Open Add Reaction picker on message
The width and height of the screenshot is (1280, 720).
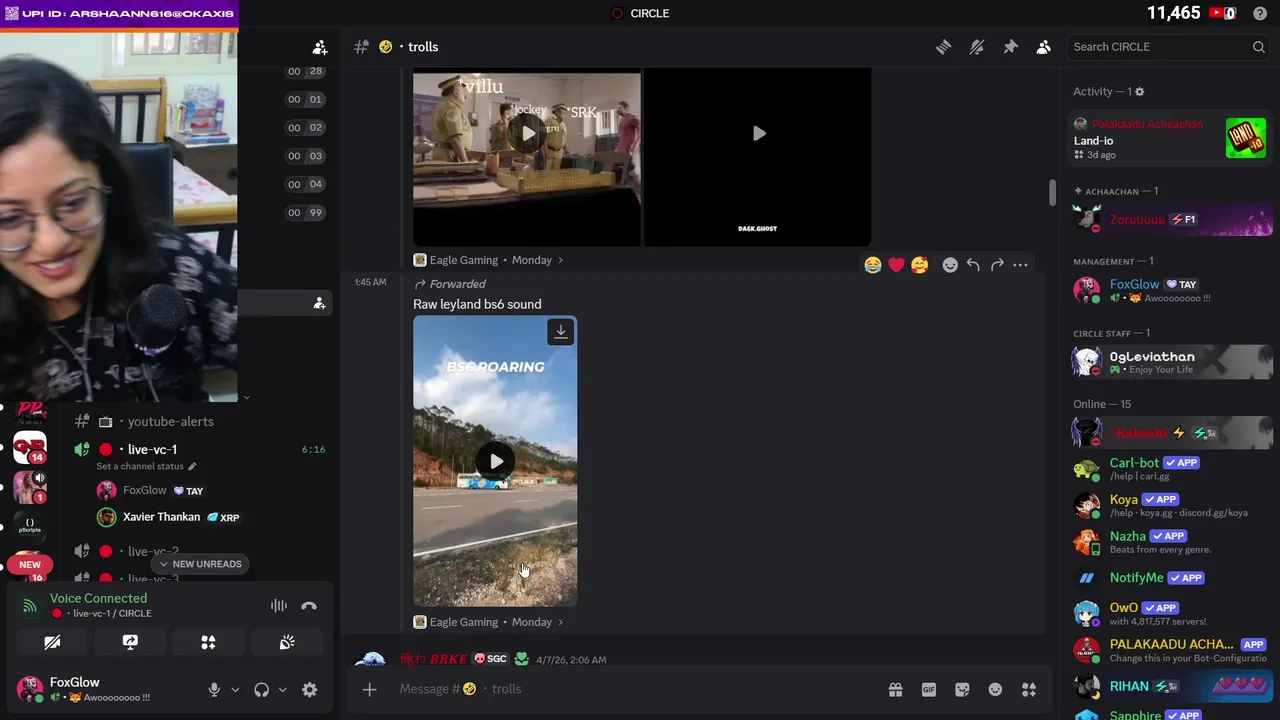click(x=950, y=265)
